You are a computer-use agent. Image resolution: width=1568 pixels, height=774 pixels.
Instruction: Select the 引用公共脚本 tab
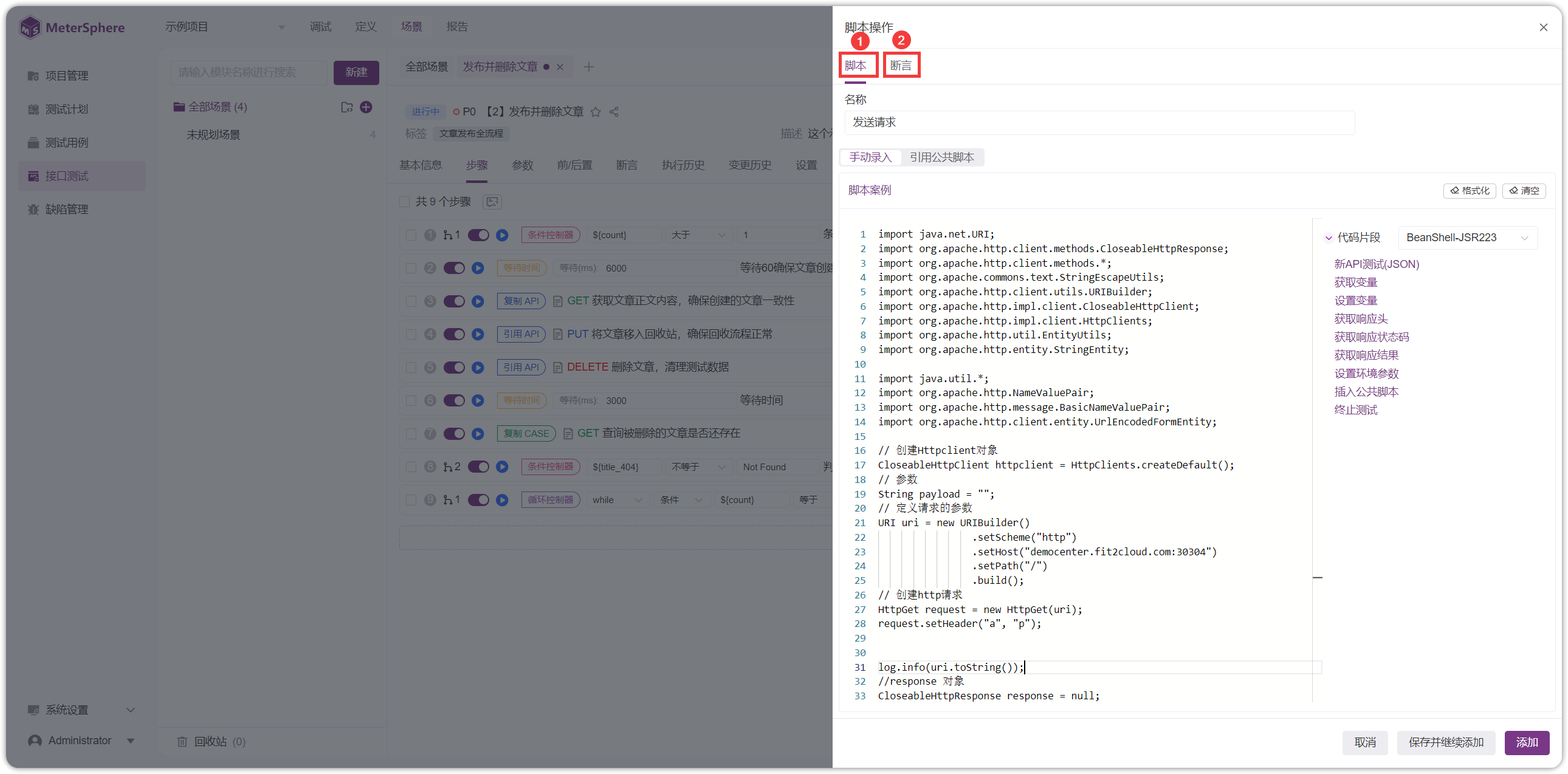941,157
